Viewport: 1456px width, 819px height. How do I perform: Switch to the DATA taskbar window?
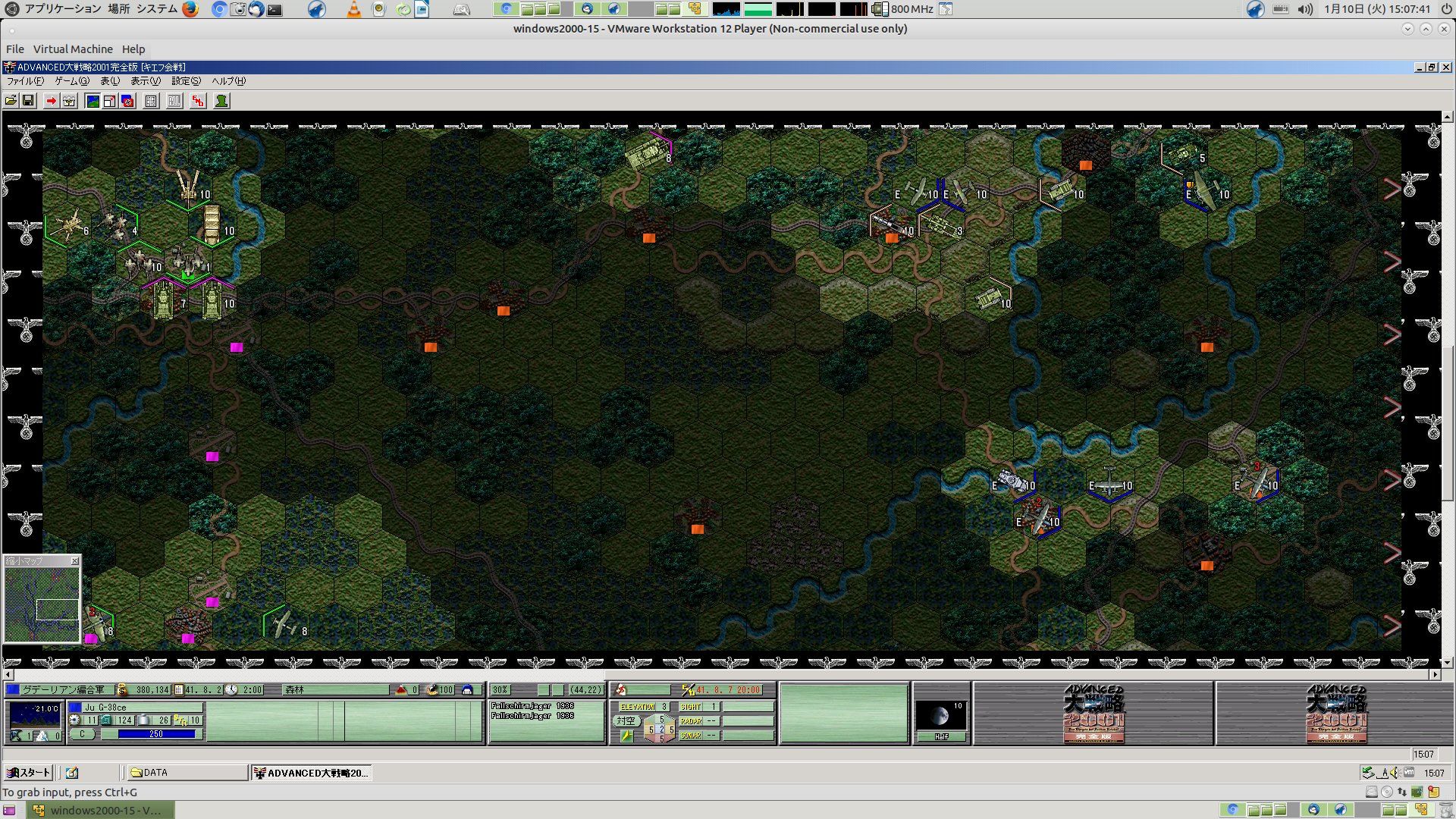pos(186,773)
